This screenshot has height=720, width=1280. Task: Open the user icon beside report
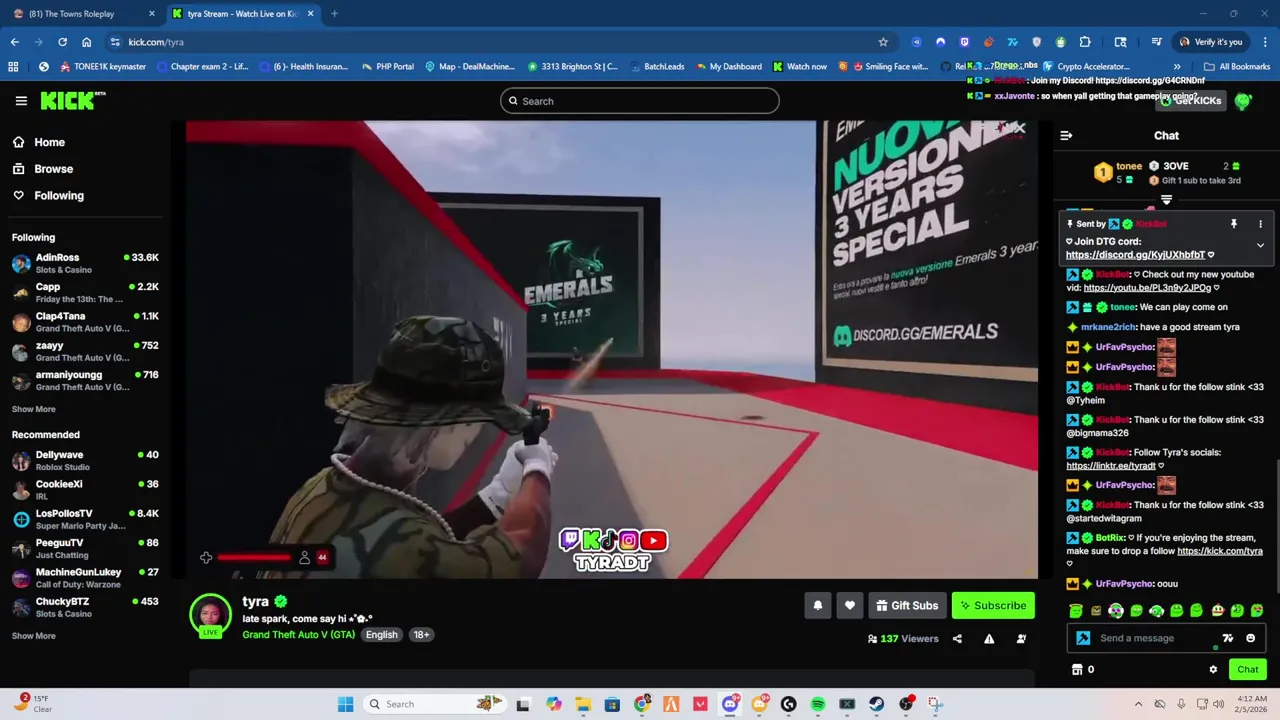pos(1021,639)
